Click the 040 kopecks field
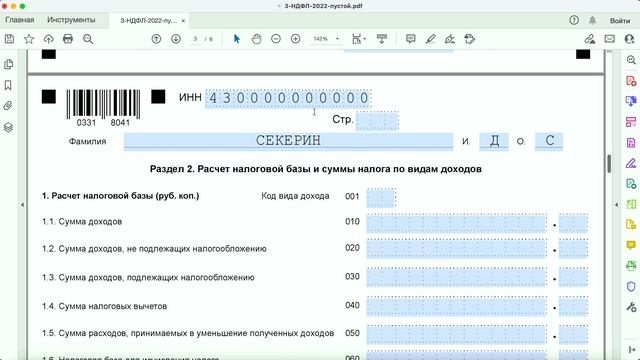Image resolution: width=640 pixels, height=360 pixels. click(x=573, y=306)
